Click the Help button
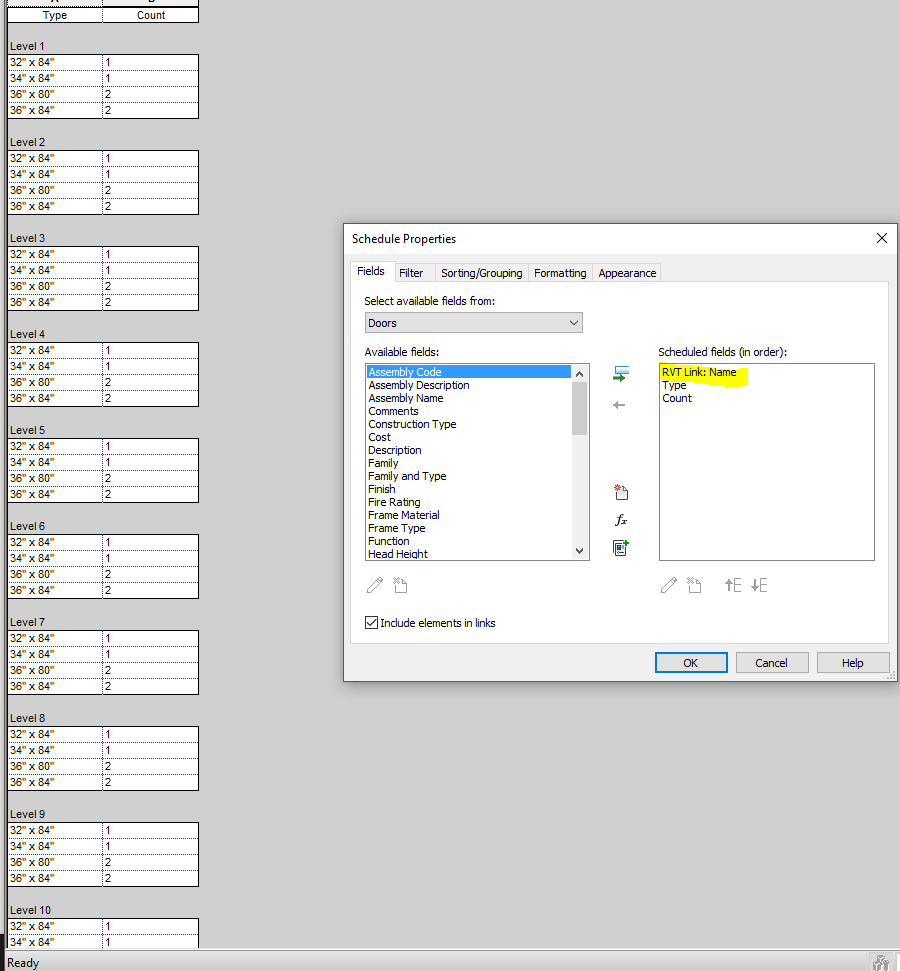 tap(853, 663)
